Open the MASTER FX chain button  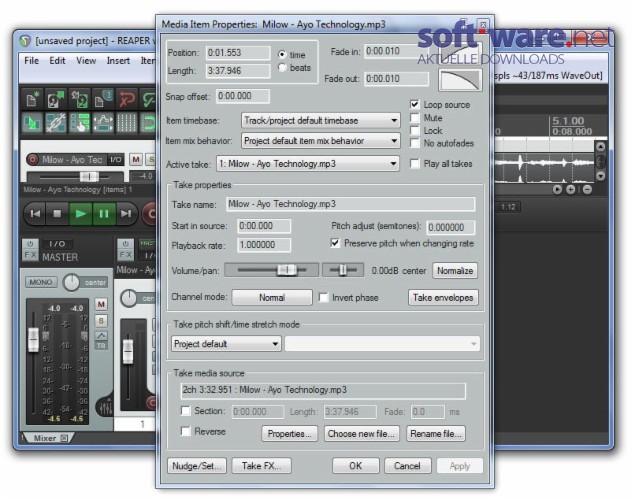tap(30, 255)
